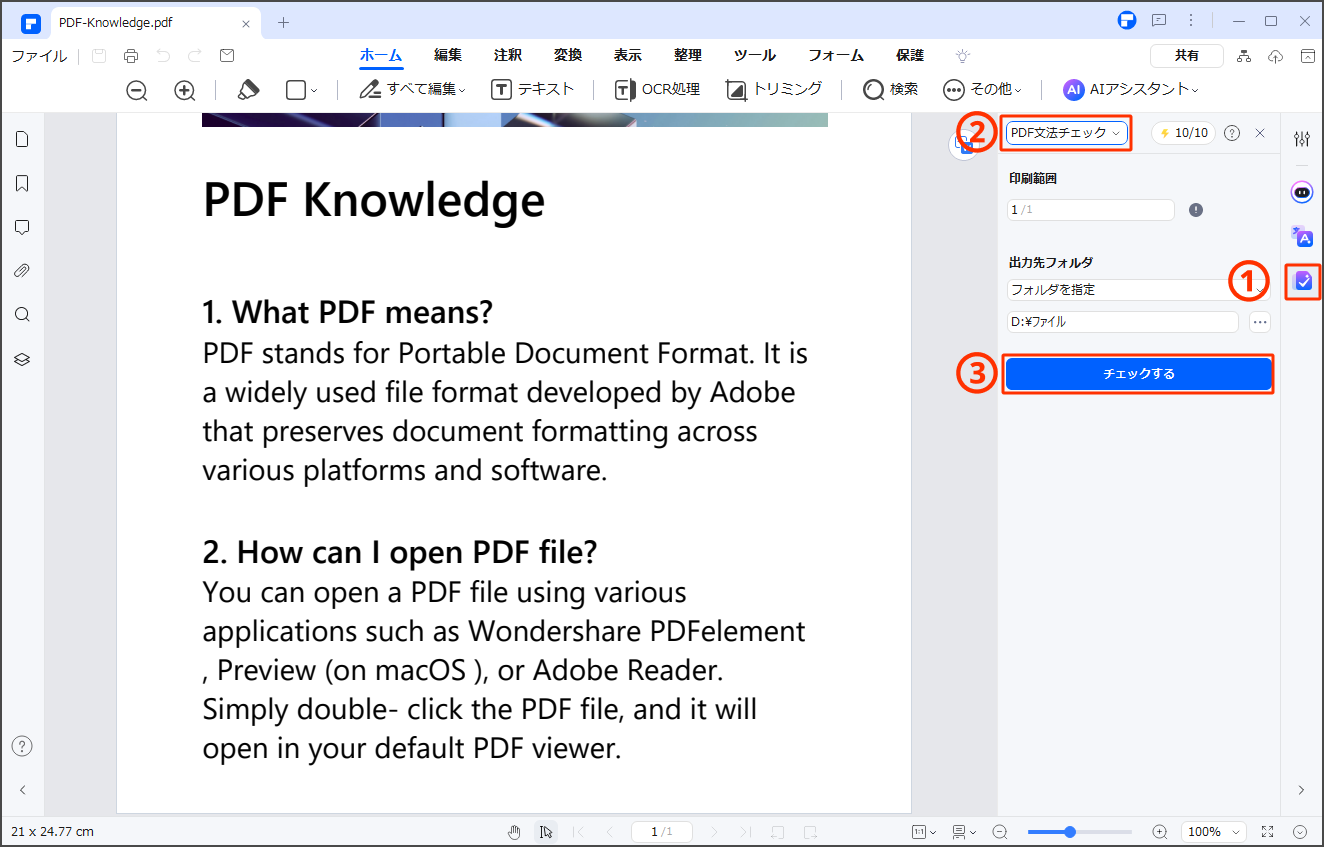The width and height of the screenshot is (1324, 847).
Task: Click the undo arrow icon
Action: pos(163,56)
